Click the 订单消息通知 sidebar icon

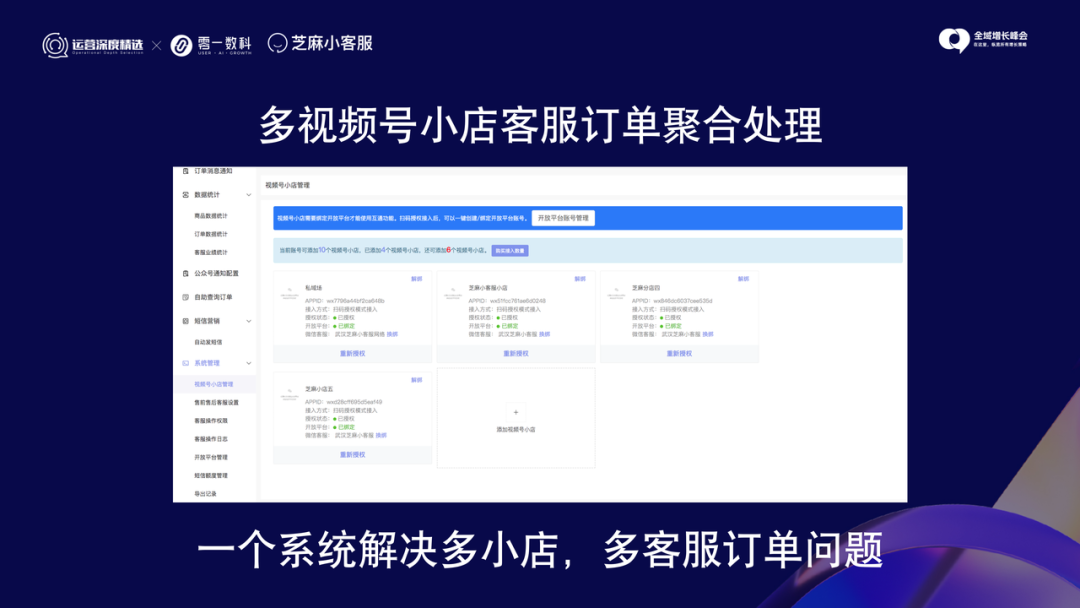click(x=185, y=171)
